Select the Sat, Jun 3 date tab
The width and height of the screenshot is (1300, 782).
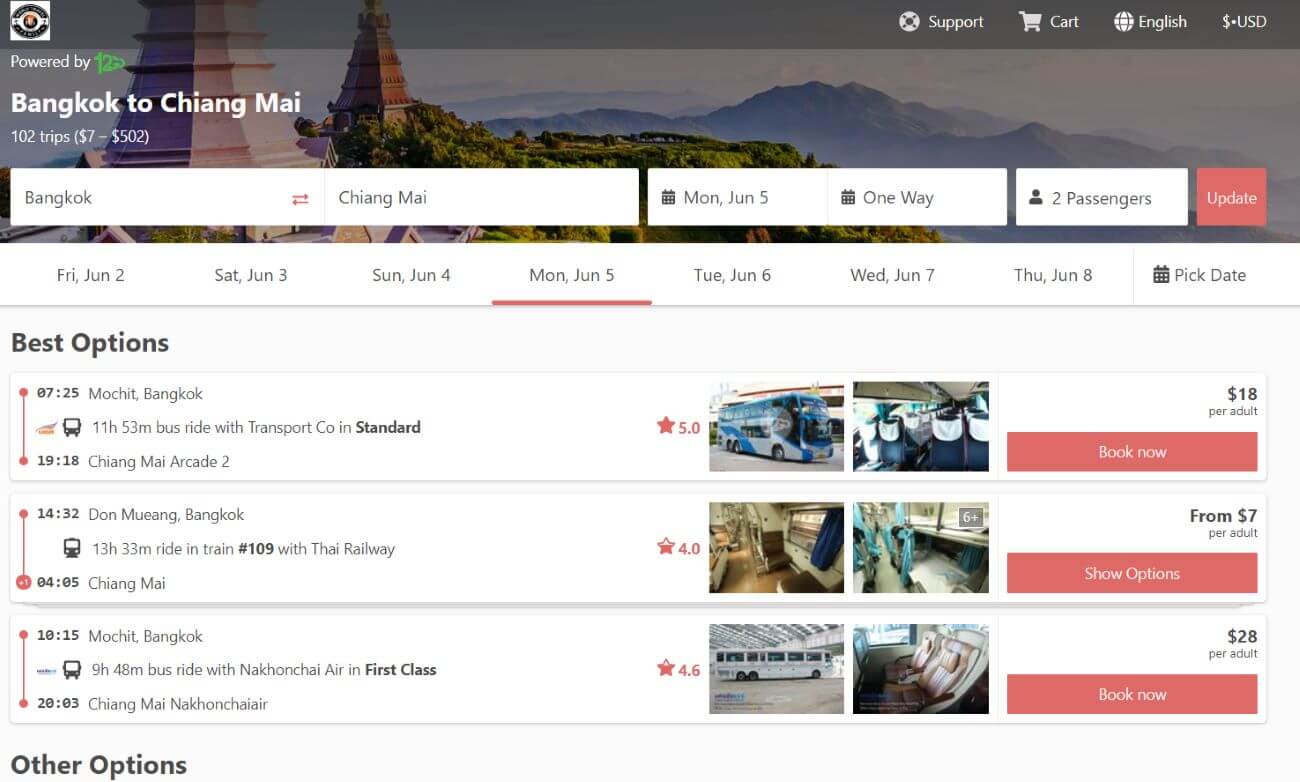[251, 275]
